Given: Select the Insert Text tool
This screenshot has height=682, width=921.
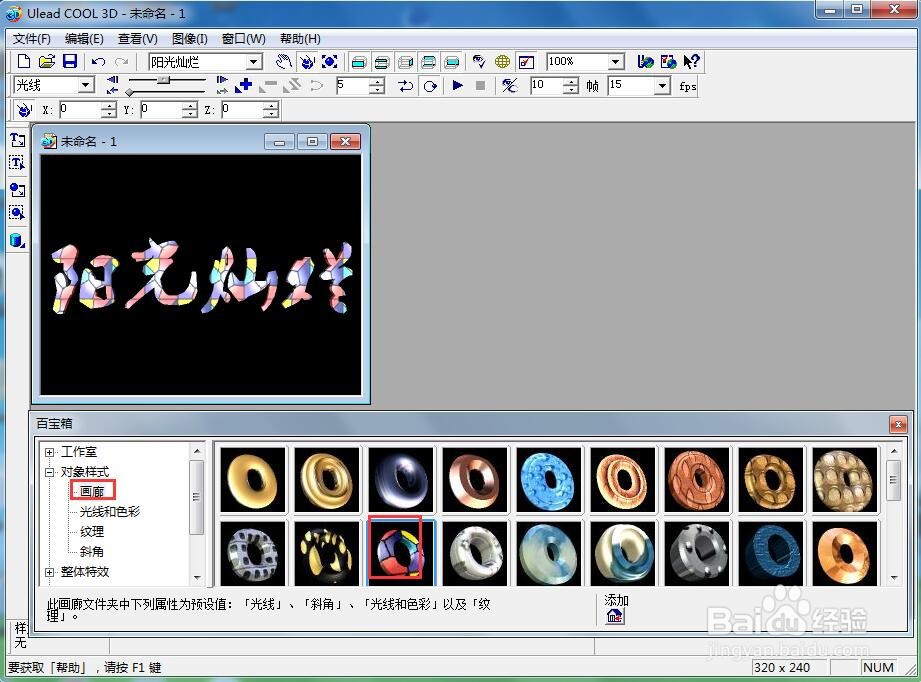Looking at the screenshot, I should tap(17, 140).
